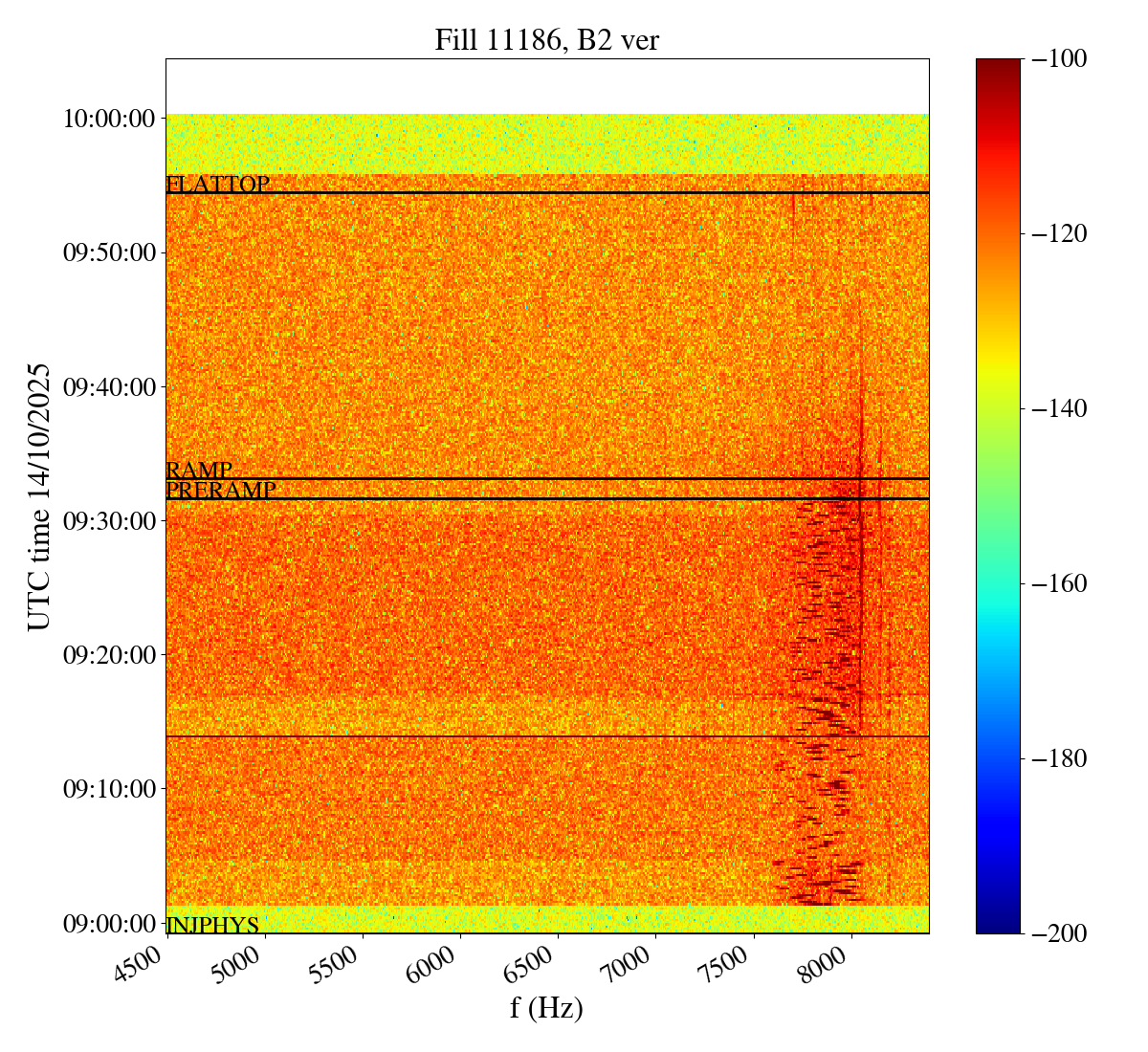Click the f (Hz) axis label
The height and width of the screenshot is (1052, 1148).
click(x=546, y=1008)
